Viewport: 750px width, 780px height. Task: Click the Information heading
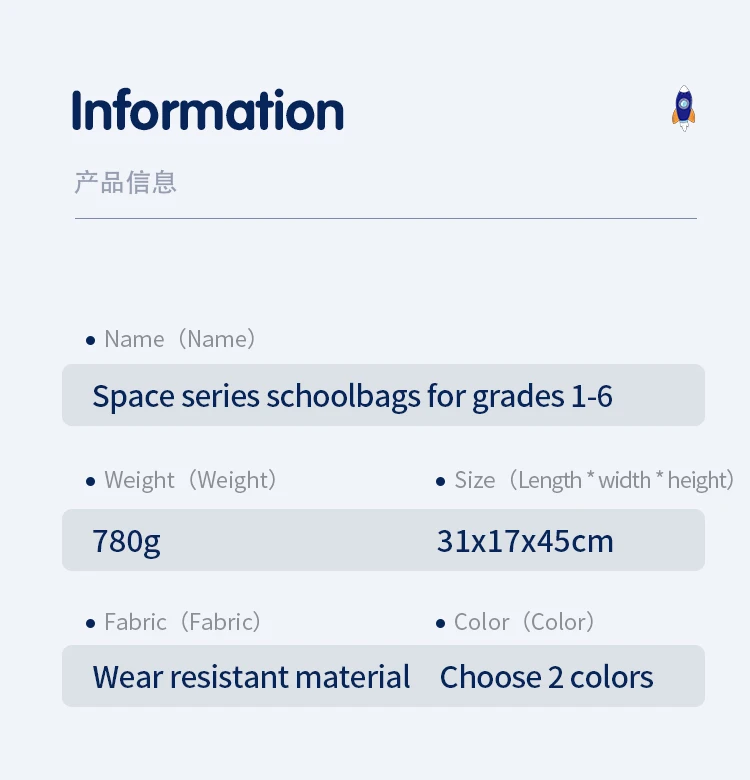(208, 110)
